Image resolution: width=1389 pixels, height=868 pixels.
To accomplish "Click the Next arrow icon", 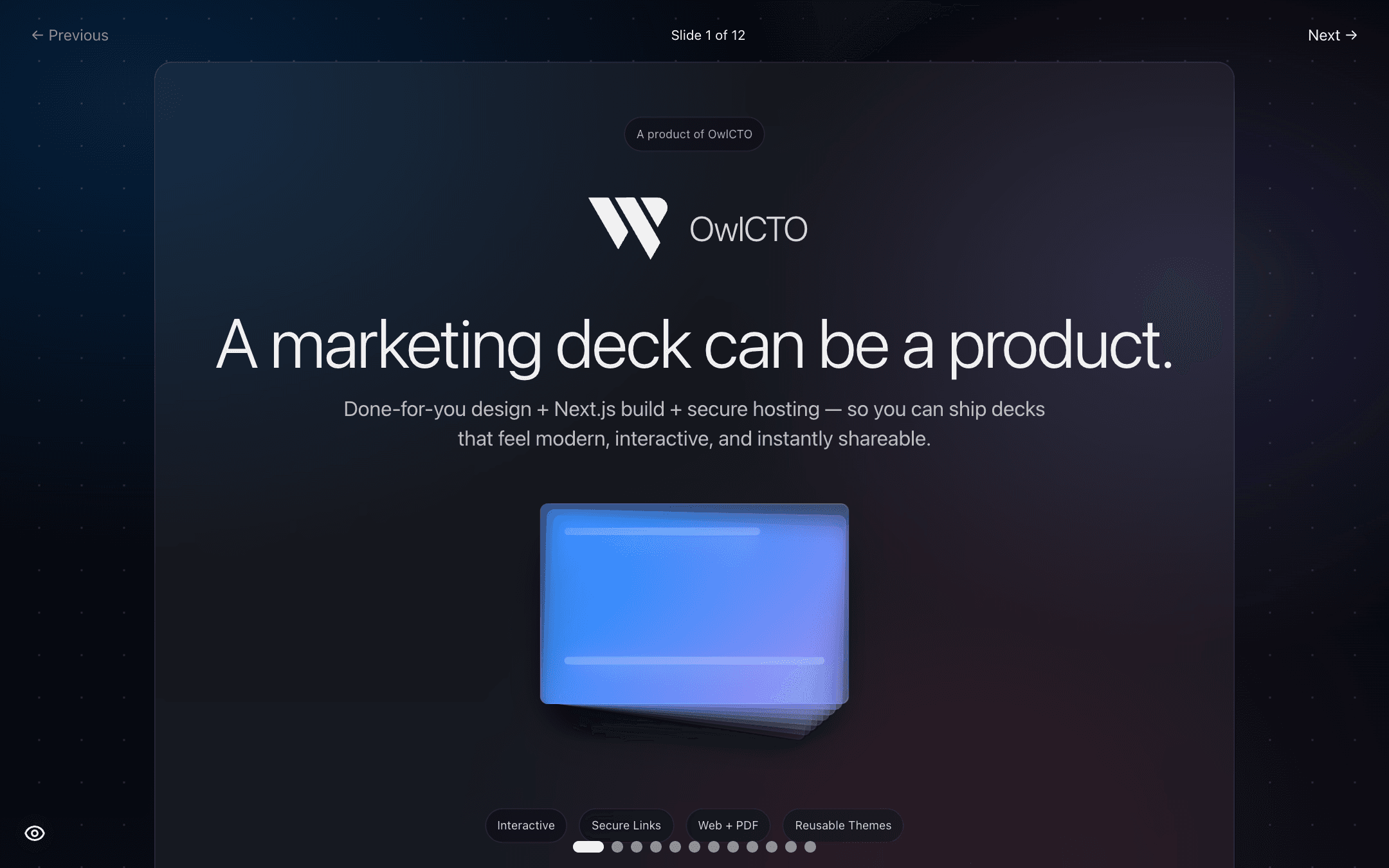I will point(1352,35).
